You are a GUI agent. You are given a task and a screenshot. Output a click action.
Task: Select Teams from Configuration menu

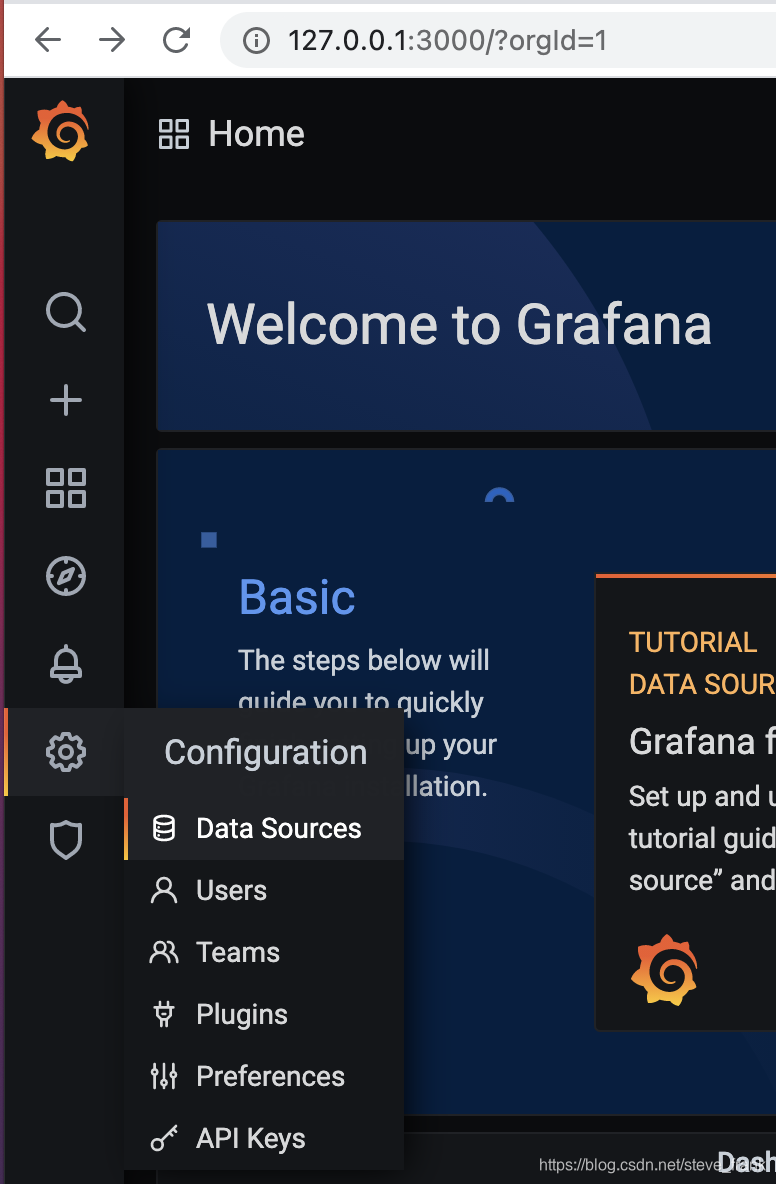pyautogui.click(x=264, y=952)
